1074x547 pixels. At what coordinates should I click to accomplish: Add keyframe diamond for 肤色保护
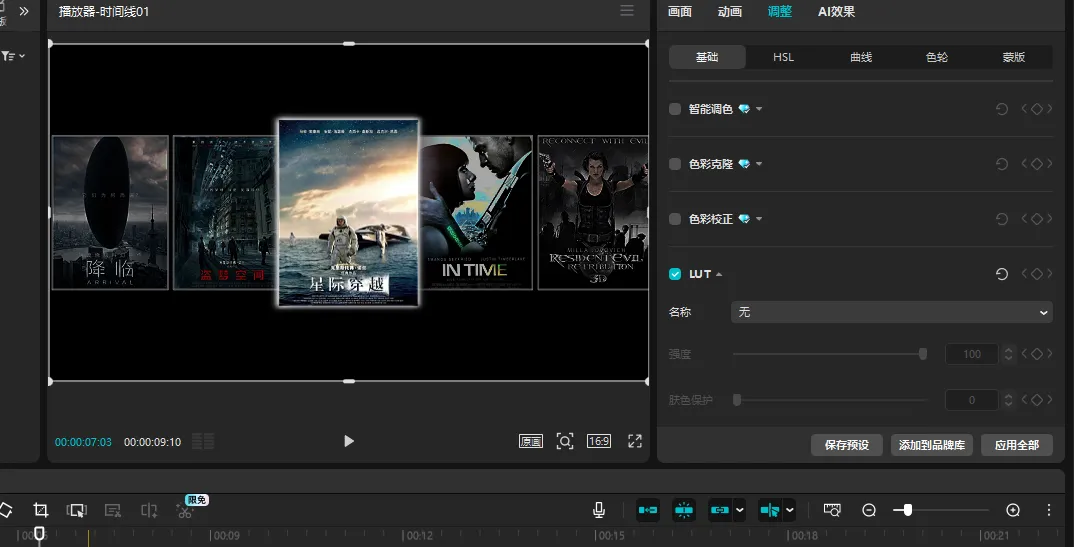tap(1037, 400)
